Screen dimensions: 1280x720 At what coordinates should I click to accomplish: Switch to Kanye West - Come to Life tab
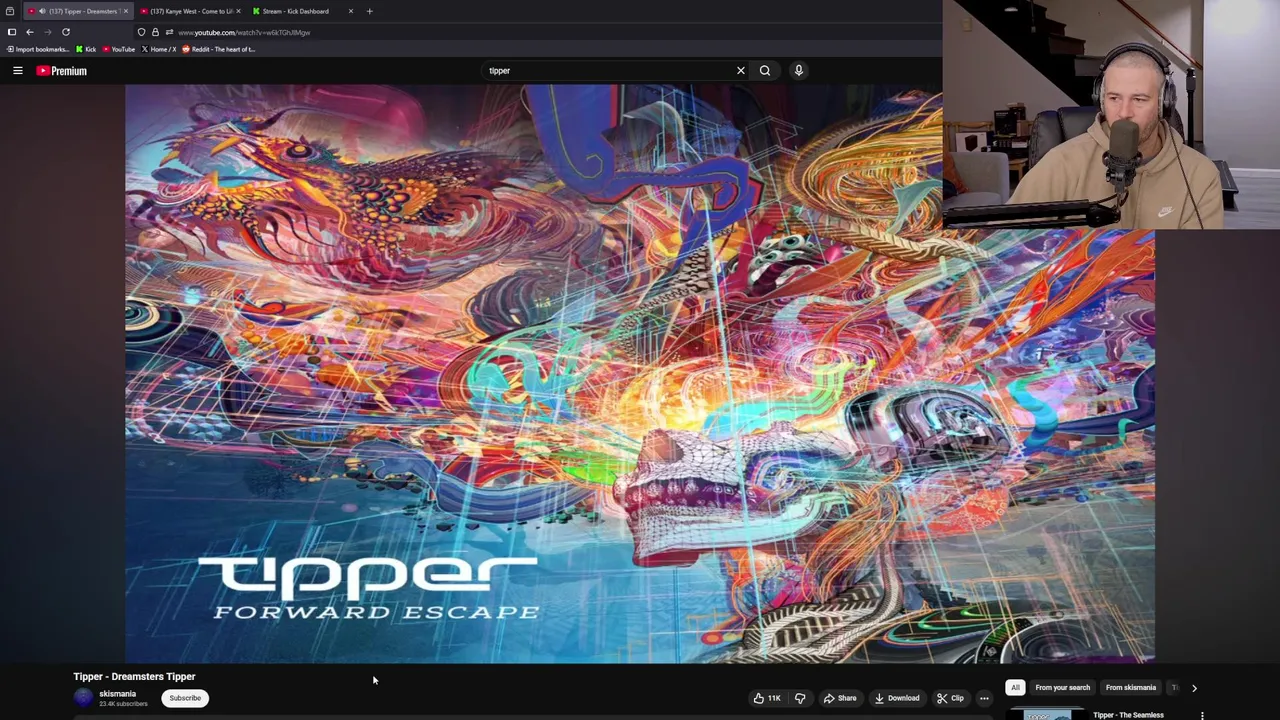[x=190, y=11]
